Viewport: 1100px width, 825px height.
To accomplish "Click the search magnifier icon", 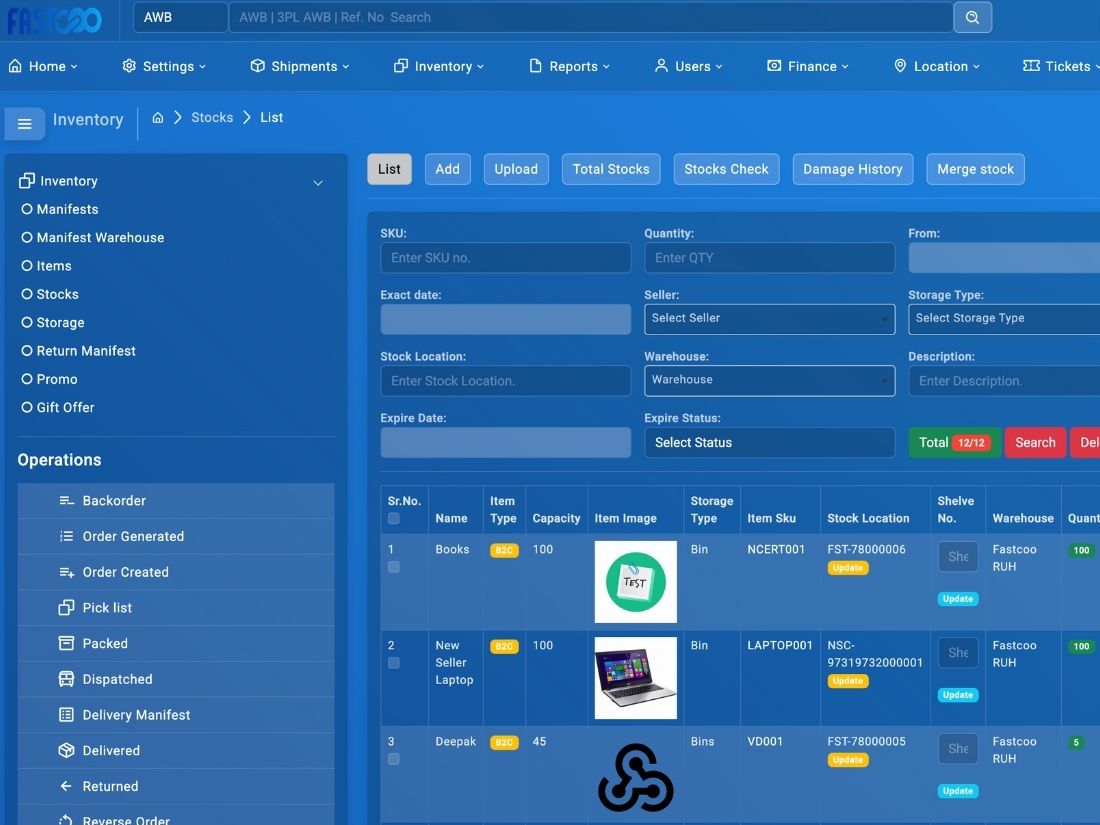I will point(972,17).
